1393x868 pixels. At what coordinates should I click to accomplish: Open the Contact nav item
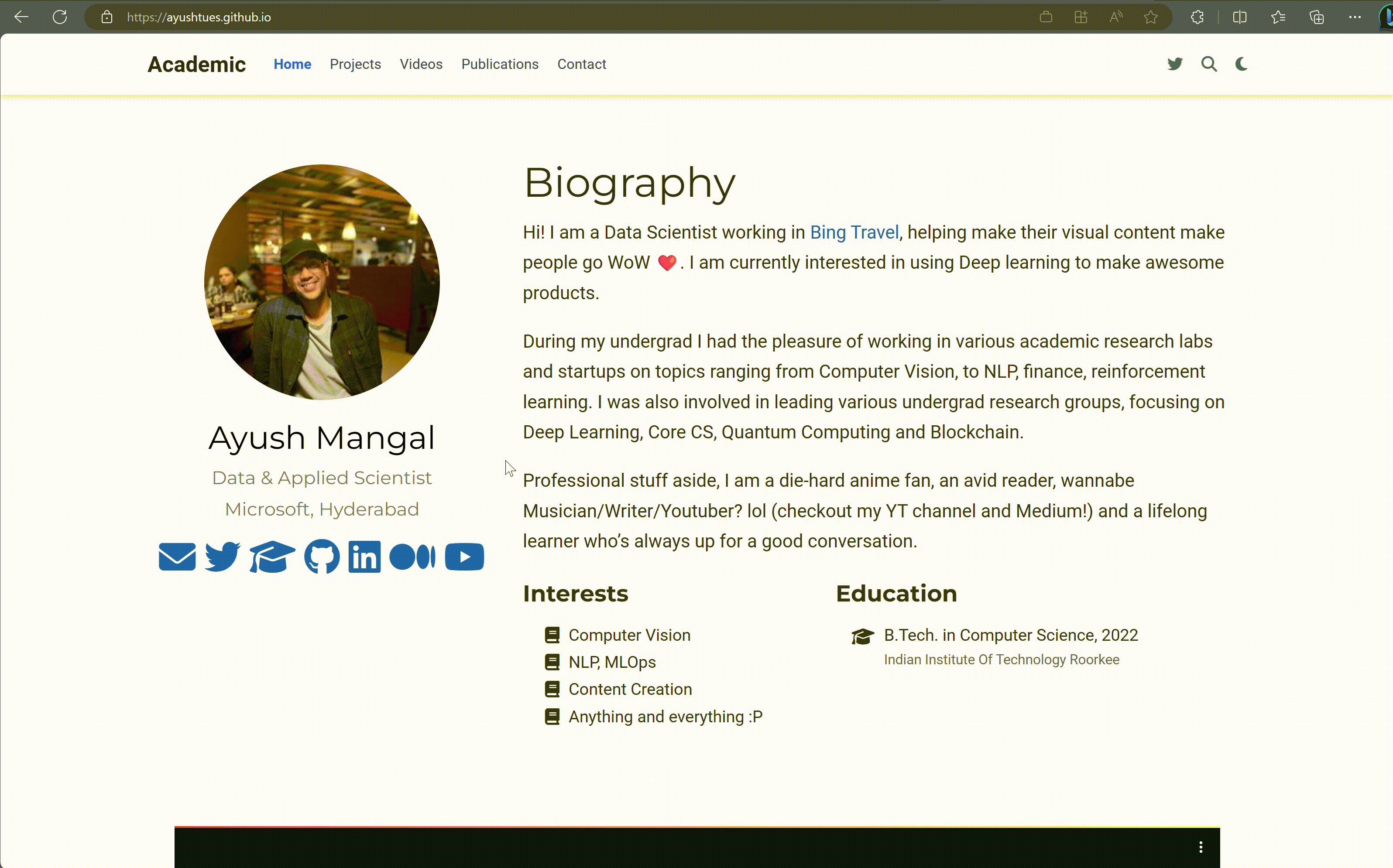coord(582,64)
